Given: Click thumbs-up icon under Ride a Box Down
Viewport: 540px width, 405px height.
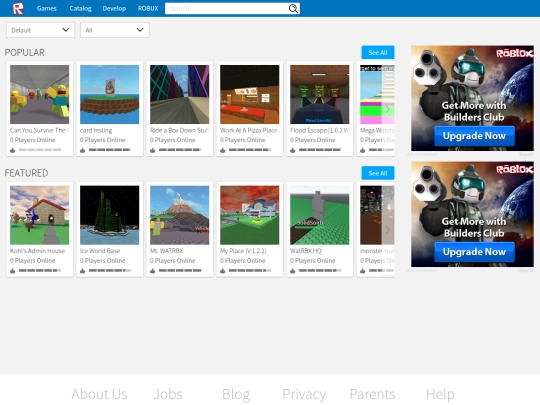Looking at the screenshot, I should tap(153, 150).
